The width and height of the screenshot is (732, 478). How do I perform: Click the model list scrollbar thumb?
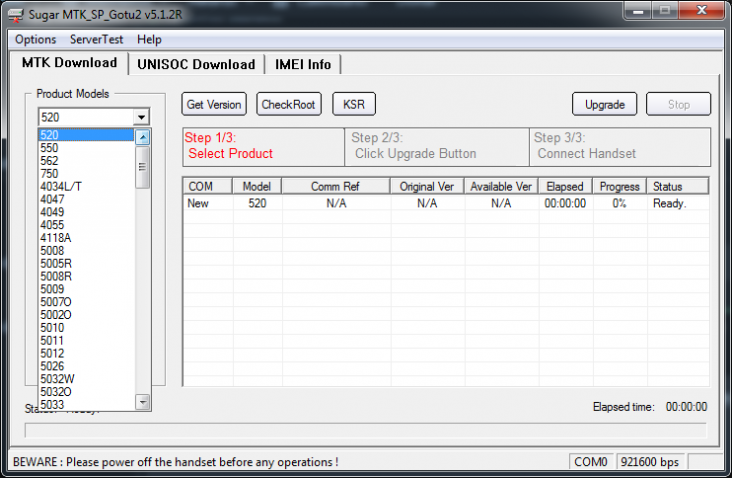click(x=142, y=167)
